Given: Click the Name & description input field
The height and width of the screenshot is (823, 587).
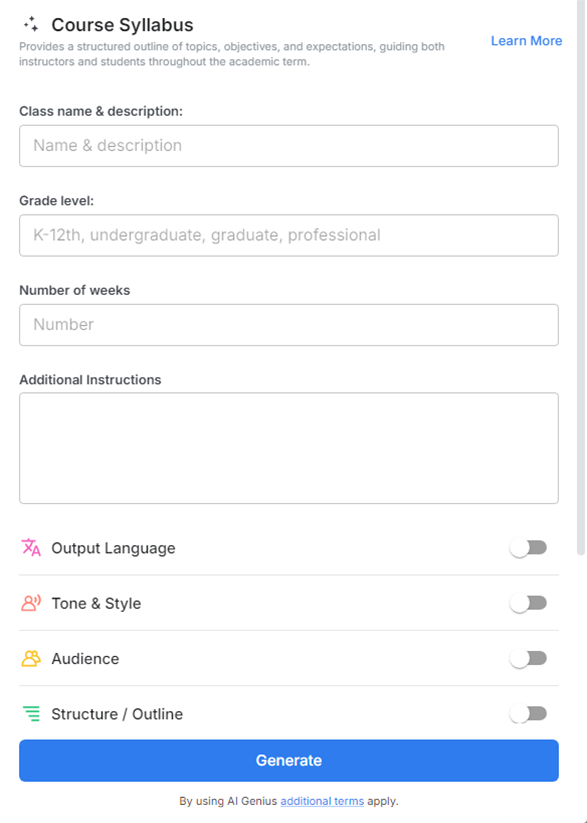Looking at the screenshot, I should 288,145.
